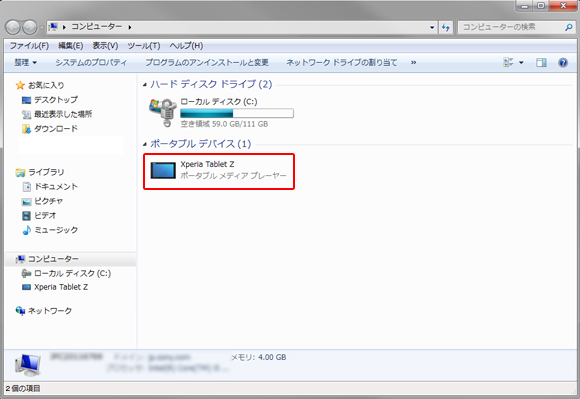Open the ツール(T) menu
The image size is (580, 399).
click(144, 45)
